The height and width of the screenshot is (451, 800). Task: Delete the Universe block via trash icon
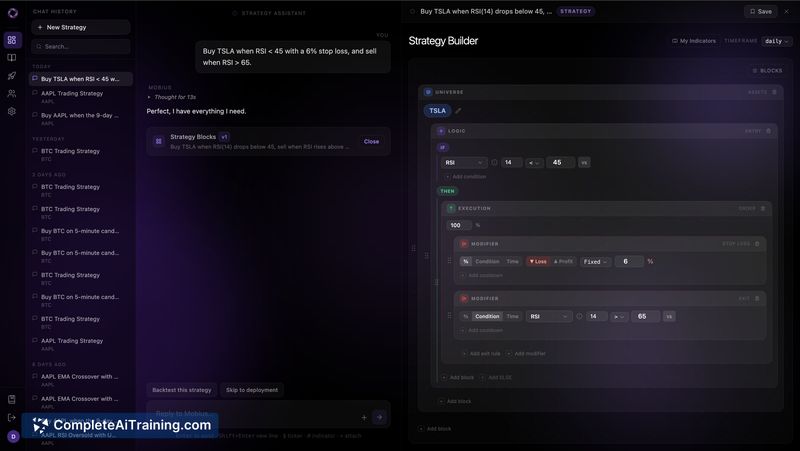tap(774, 92)
